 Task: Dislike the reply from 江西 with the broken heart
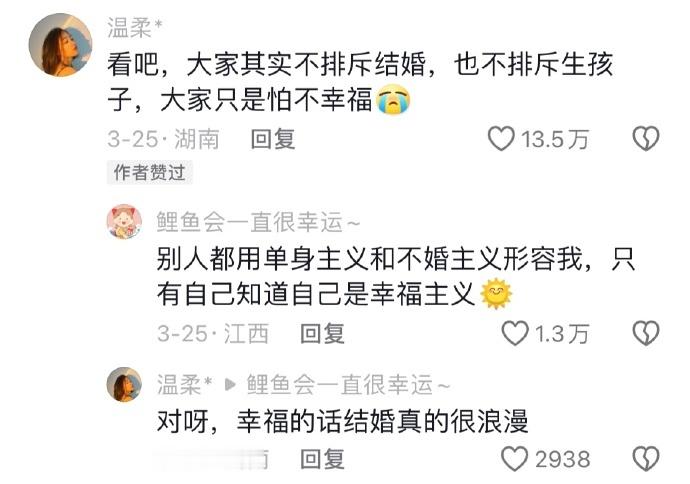click(646, 333)
